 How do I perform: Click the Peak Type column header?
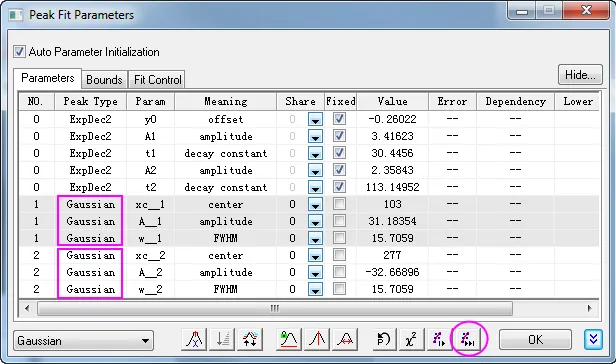(x=91, y=102)
